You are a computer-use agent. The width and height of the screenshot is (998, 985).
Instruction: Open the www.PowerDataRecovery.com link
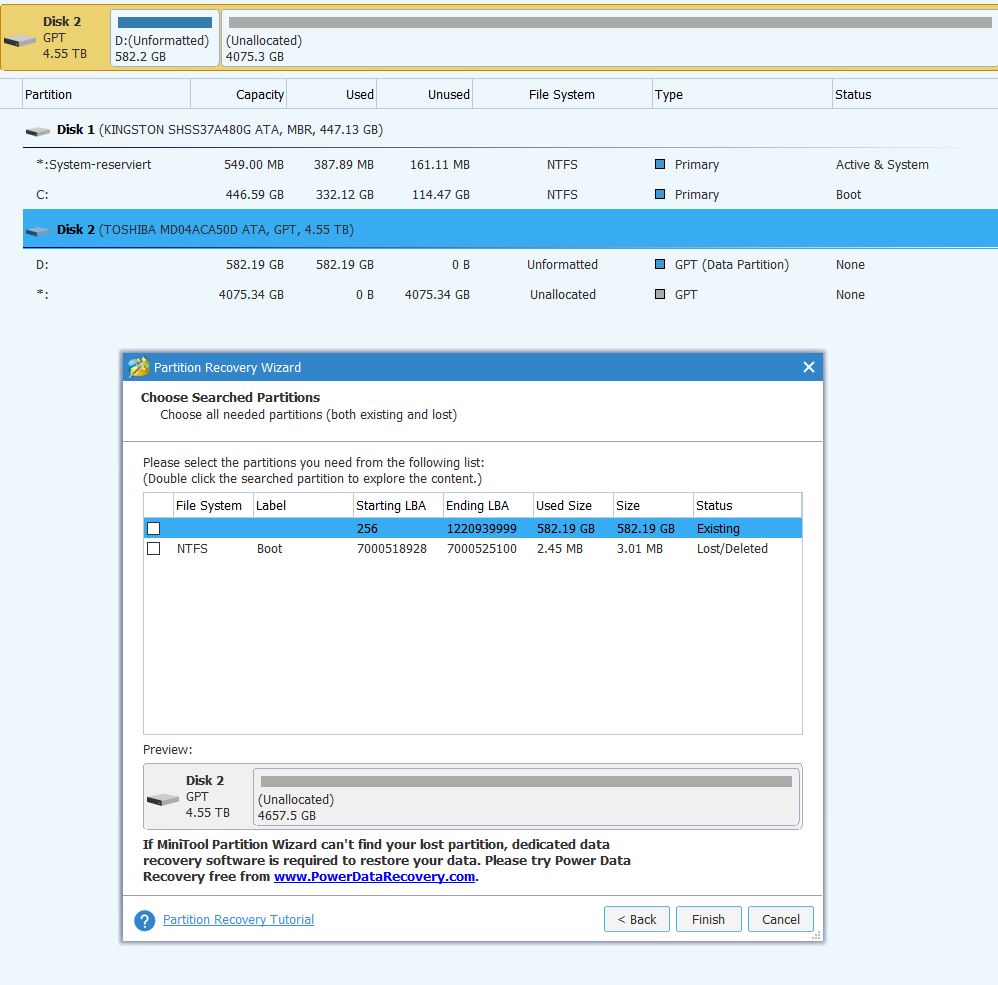(374, 877)
